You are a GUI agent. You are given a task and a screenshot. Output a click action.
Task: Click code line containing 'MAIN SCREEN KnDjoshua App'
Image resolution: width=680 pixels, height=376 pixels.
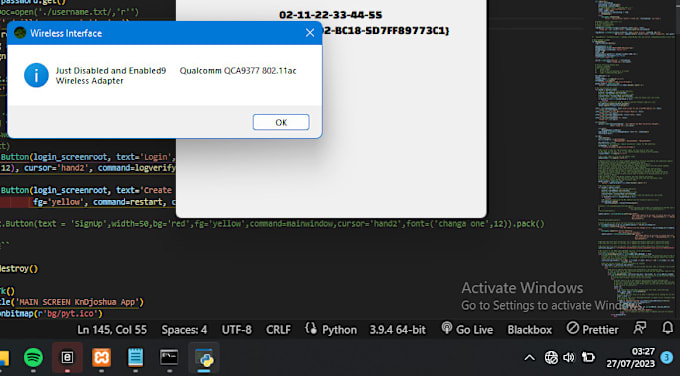tap(72, 302)
